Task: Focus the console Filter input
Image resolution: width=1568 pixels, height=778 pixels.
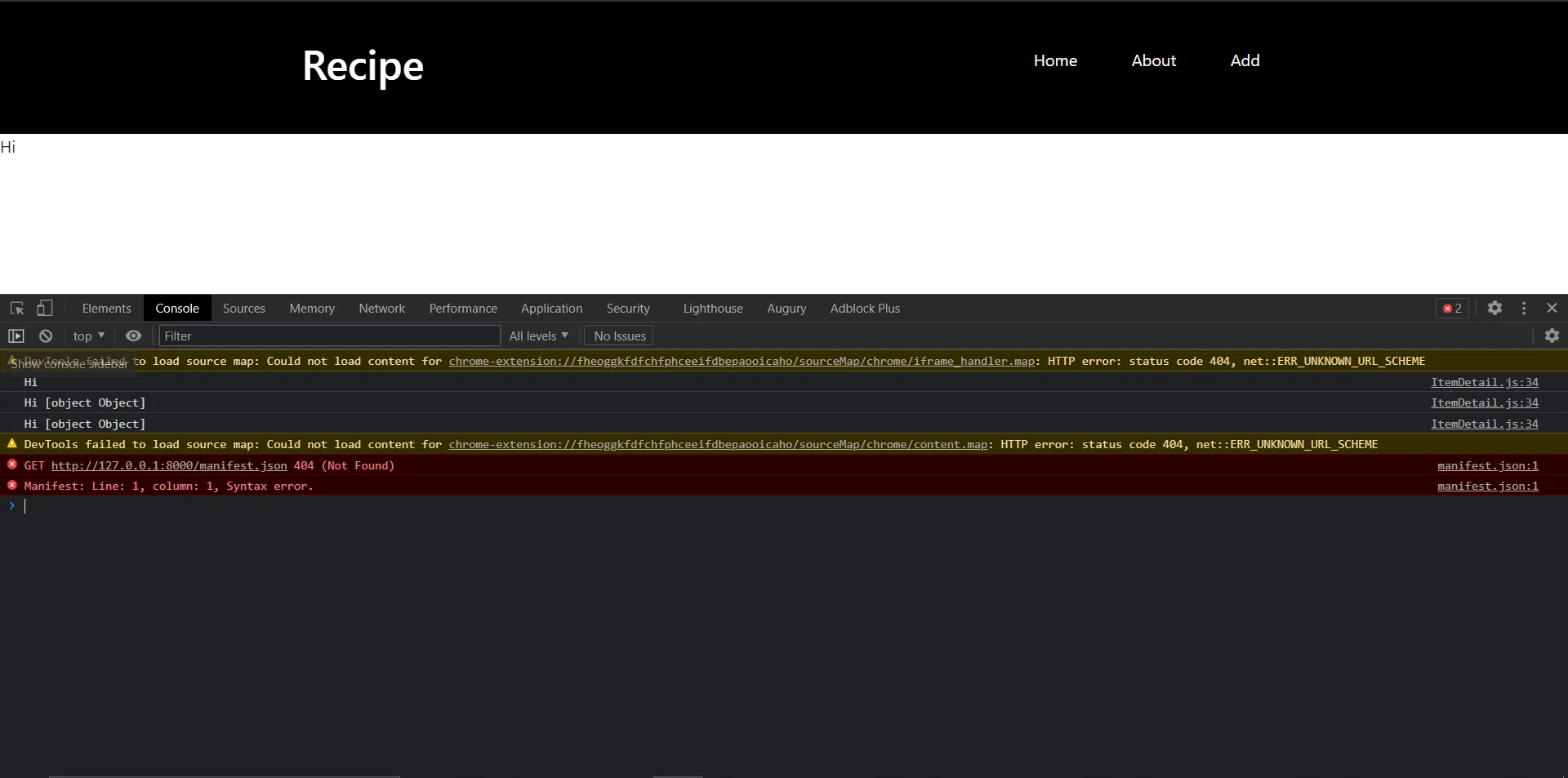Action: (x=330, y=336)
